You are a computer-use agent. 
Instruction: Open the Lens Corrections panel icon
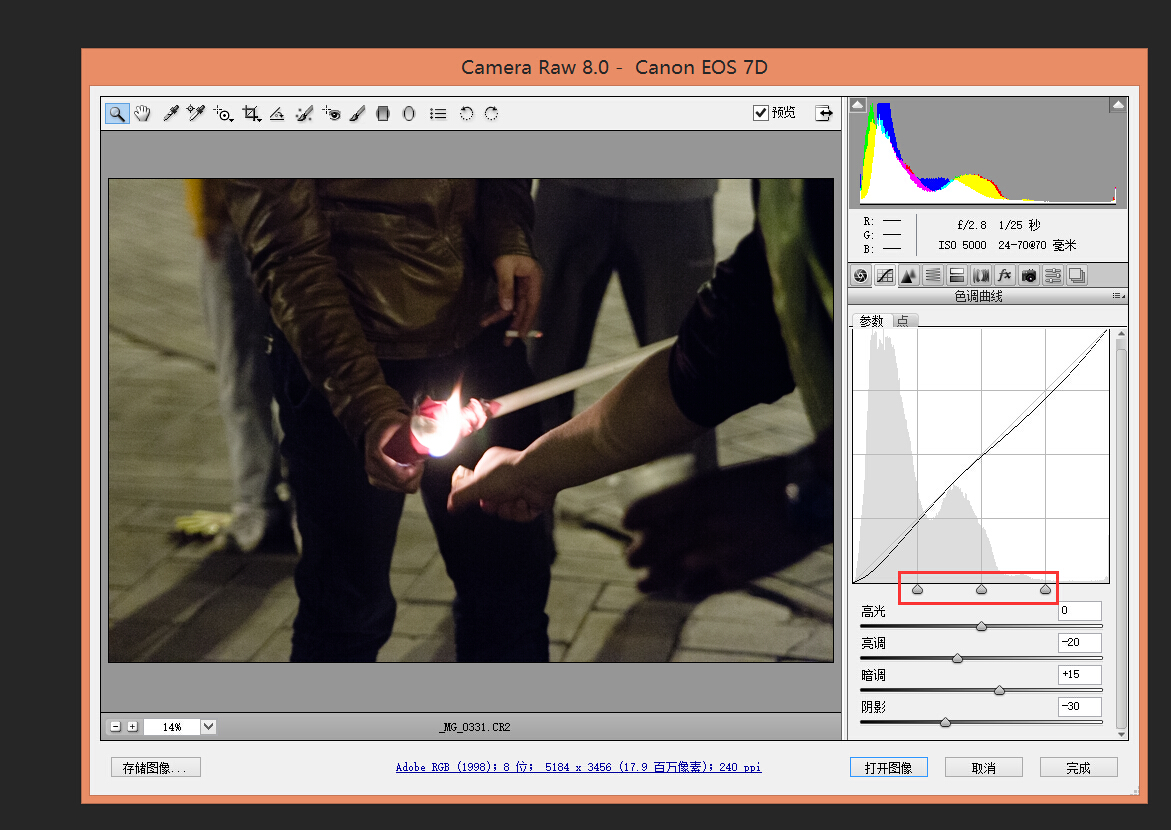coord(981,275)
